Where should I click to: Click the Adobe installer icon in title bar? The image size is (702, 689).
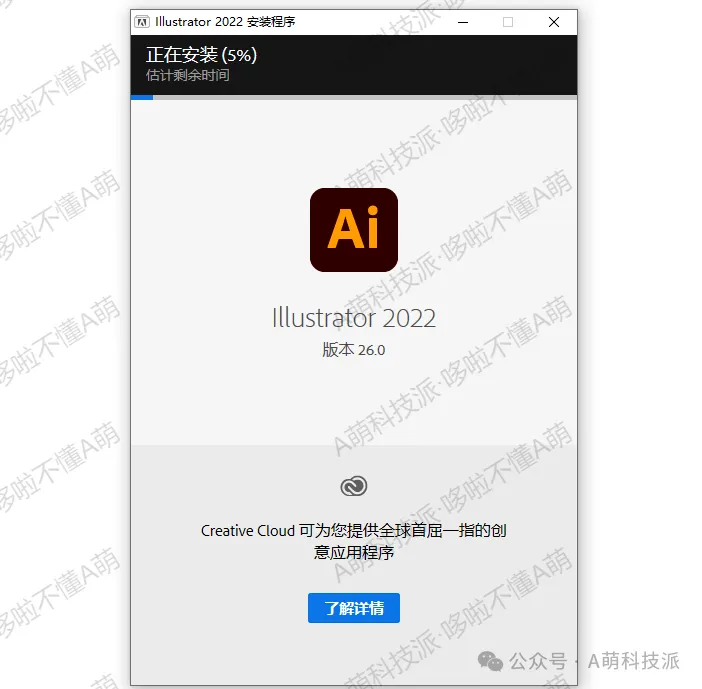click(x=142, y=22)
